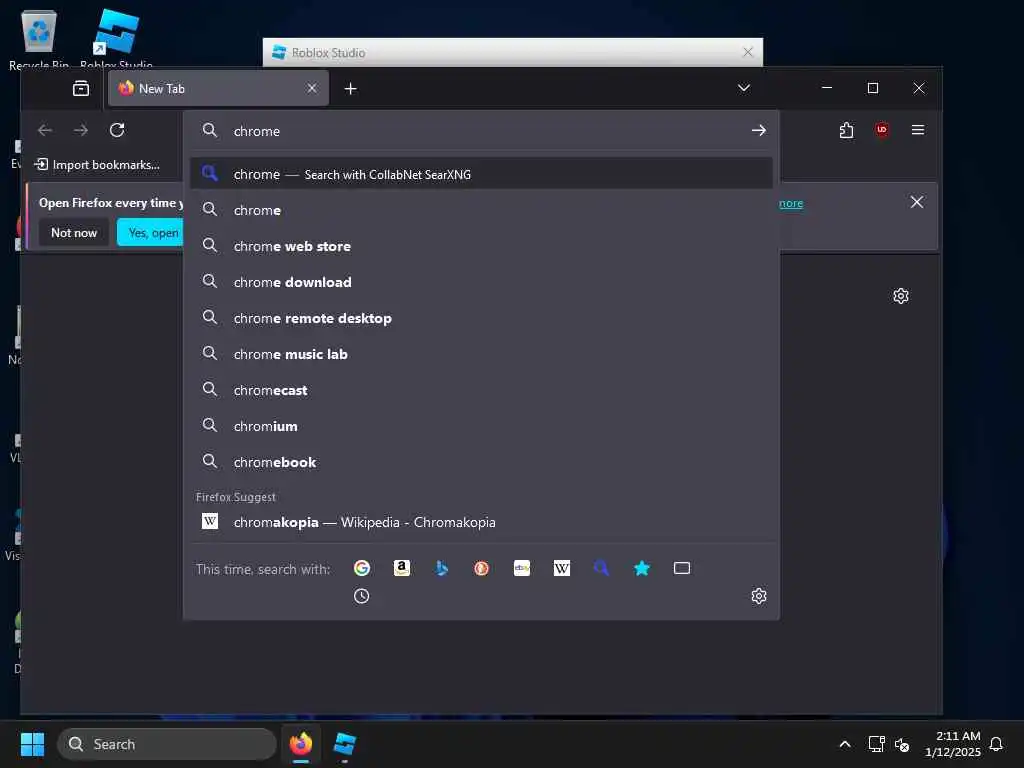Open Chromakopia Wikipedia suggestion
The height and width of the screenshot is (768, 1024).
(x=481, y=522)
